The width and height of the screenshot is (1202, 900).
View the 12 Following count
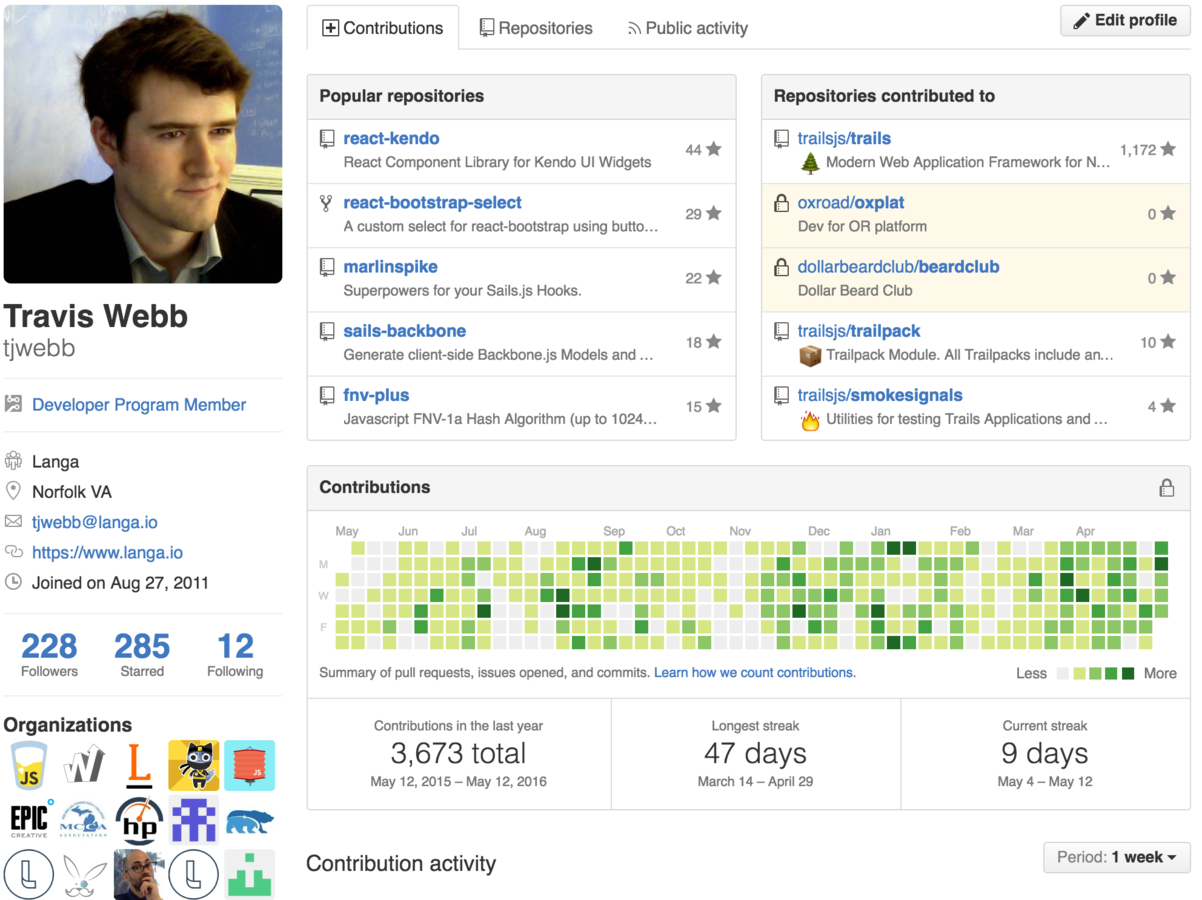pos(235,654)
